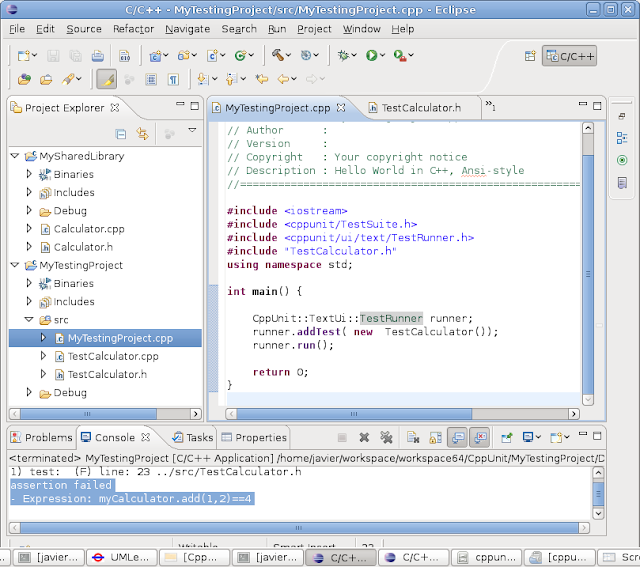Click the Open Perspective icon

click(530, 56)
